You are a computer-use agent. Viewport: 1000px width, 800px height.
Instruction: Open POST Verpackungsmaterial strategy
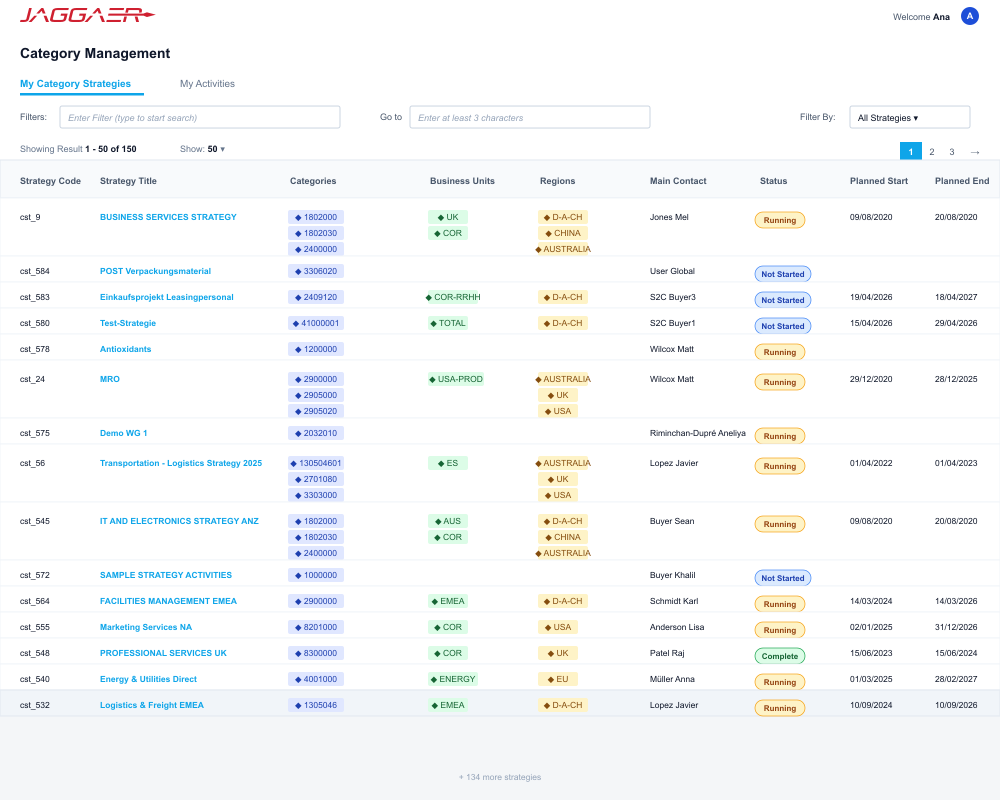pos(156,271)
